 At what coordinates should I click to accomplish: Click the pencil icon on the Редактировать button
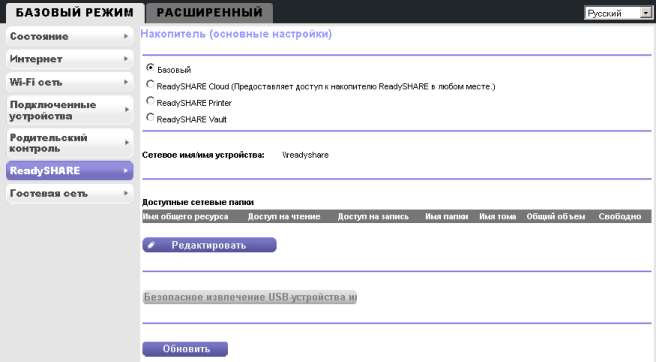pyautogui.click(x=151, y=245)
